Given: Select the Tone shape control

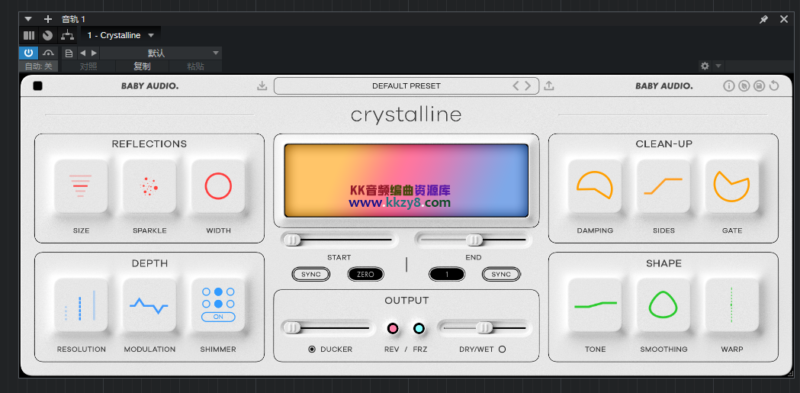Looking at the screenshot, I should click(595, 305).
